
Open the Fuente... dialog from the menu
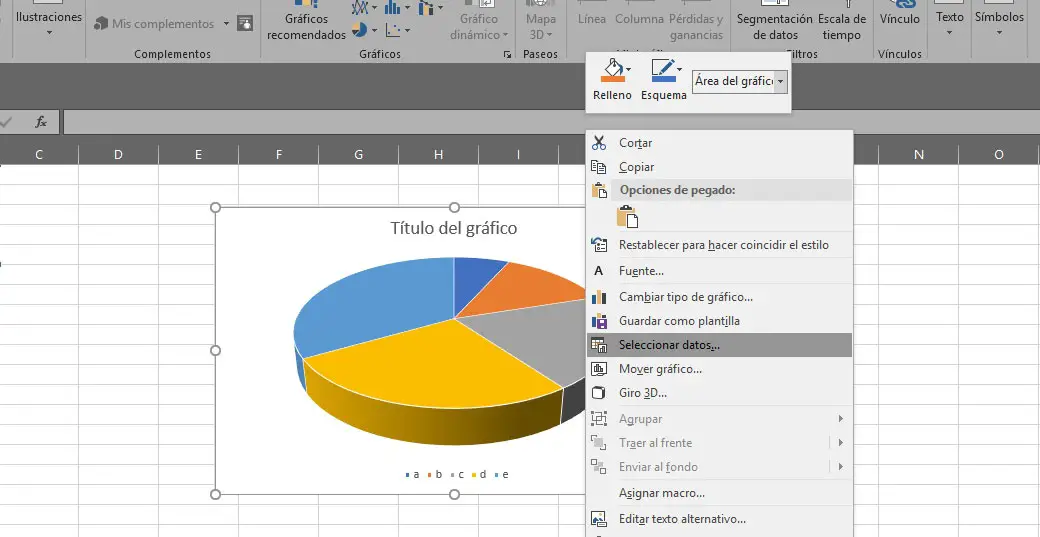point(719,270)
